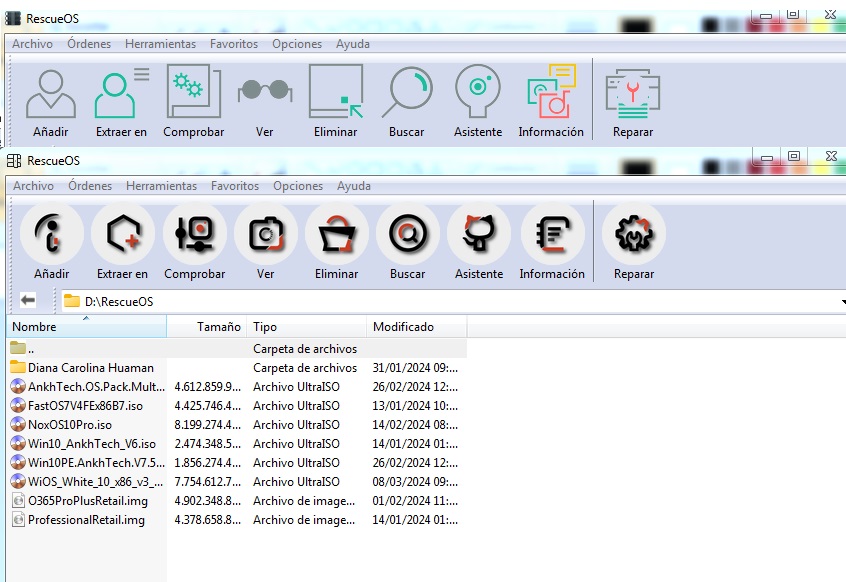Open Opciones menu in upper RescueOS window
The height and width of the screenshot is (582, 846).
coord(297,44)
